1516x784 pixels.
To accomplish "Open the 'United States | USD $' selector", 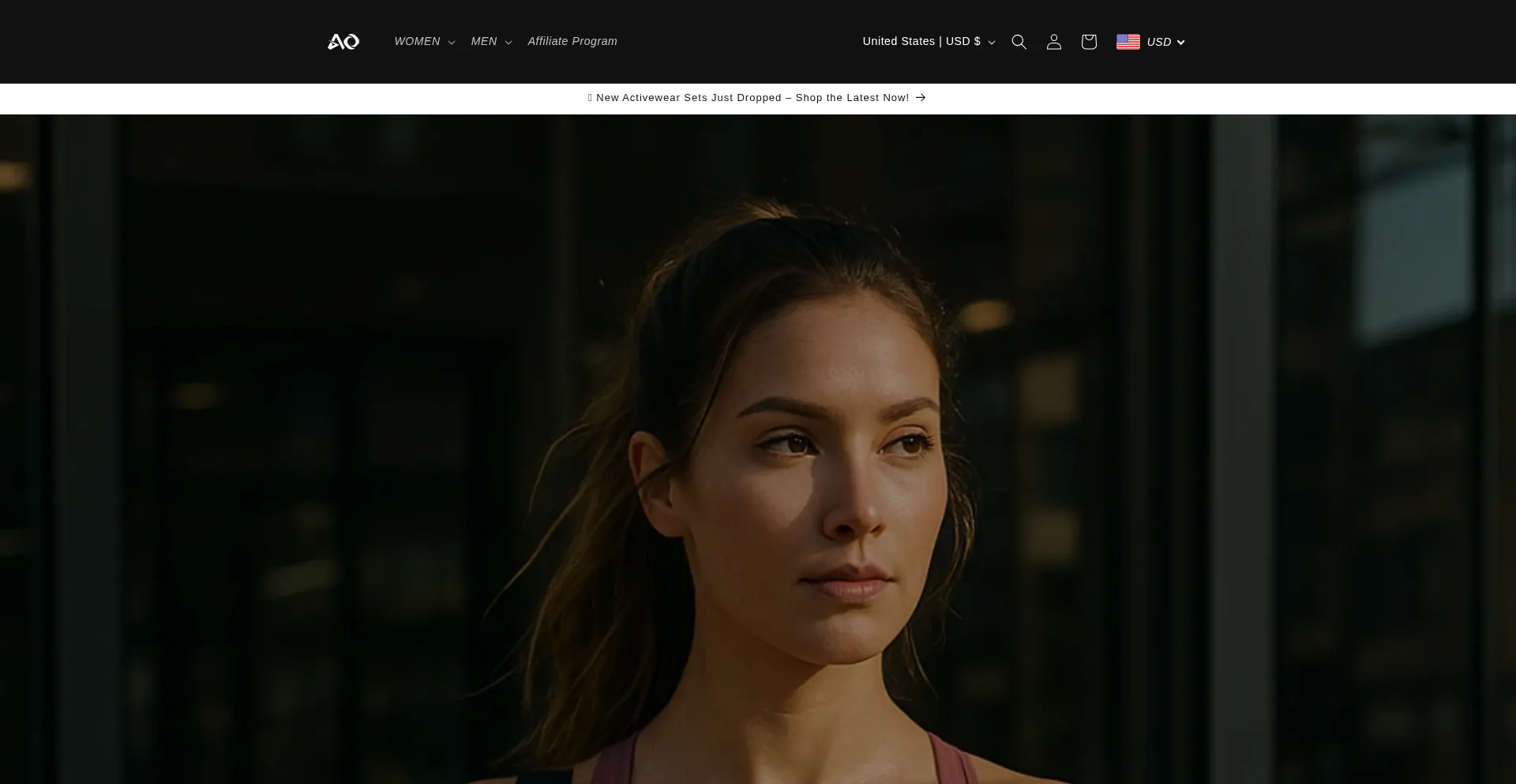I will [921, 42].
